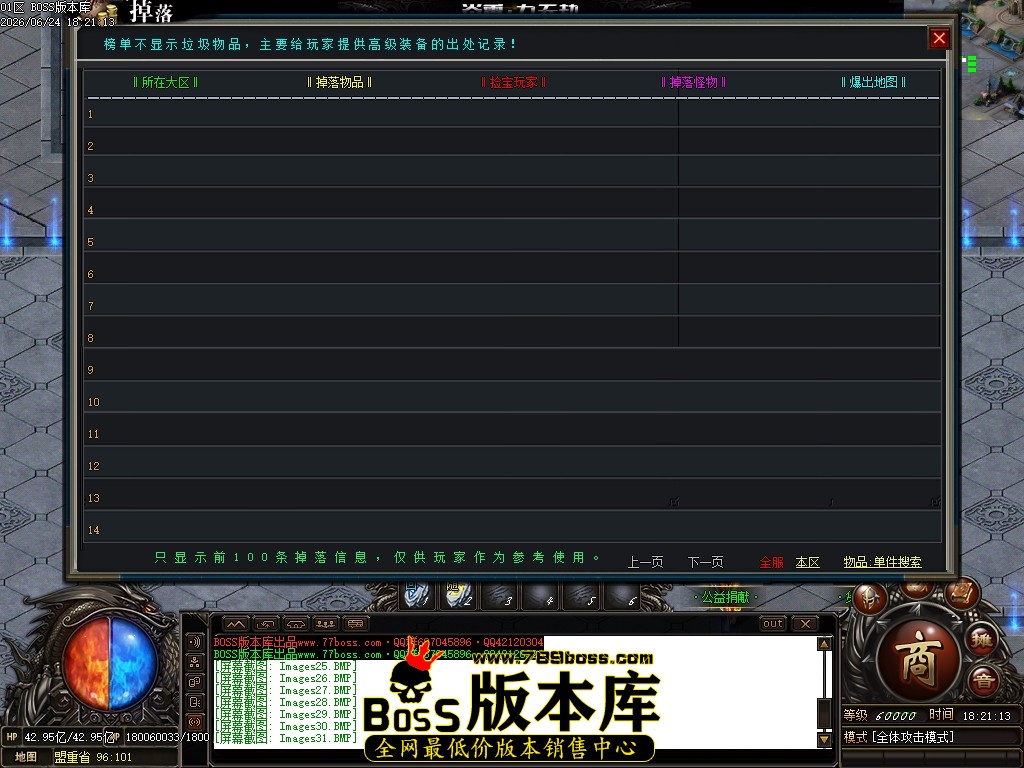Screen dimensions: 1024x768
Task: Open the scroll book round icon
Action: [963, 593]
